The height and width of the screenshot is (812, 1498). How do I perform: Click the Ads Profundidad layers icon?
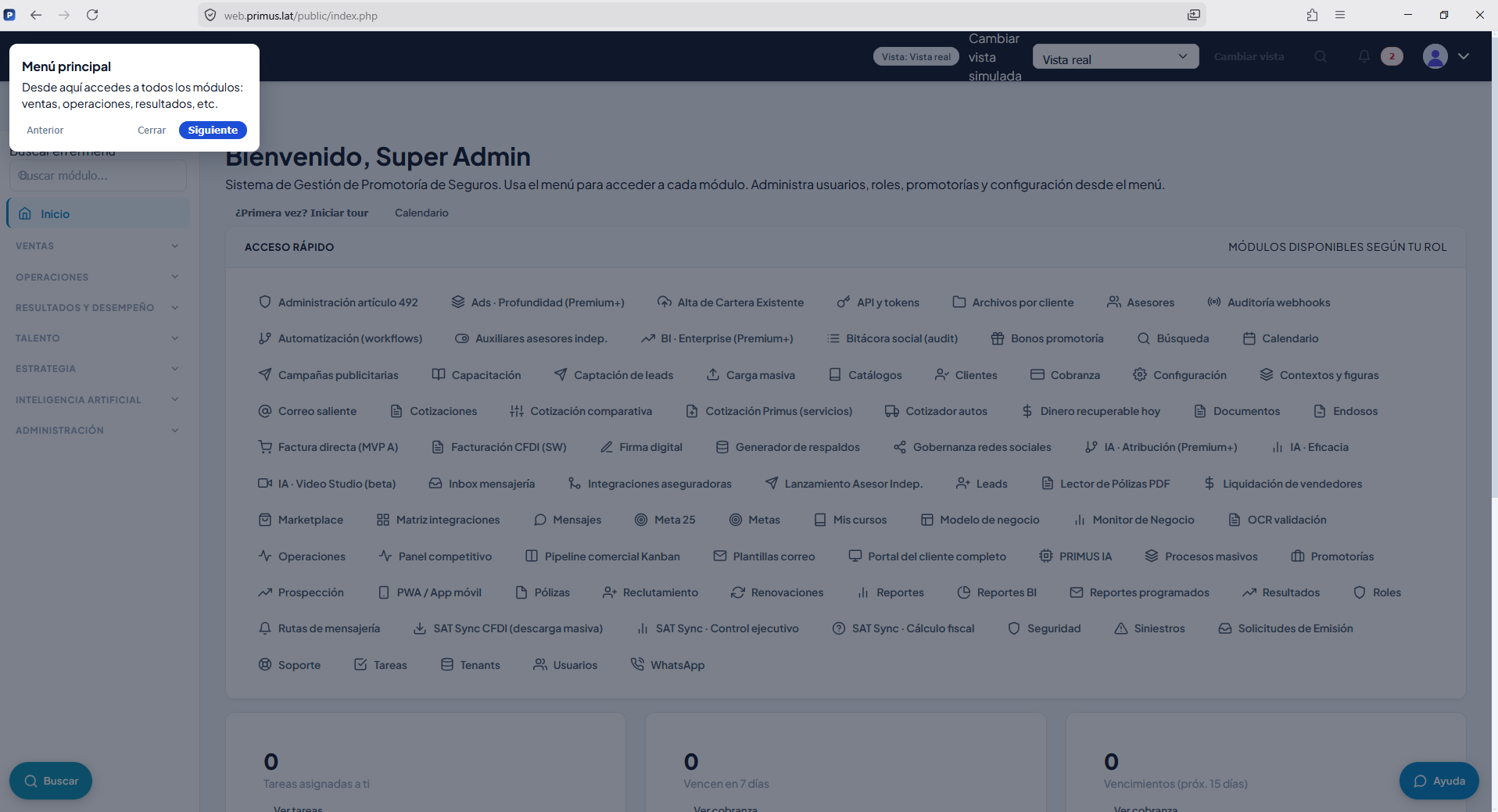click(458, 302)
